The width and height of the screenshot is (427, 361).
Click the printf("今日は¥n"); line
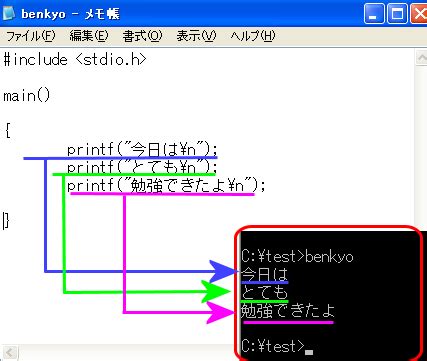pos(142,149)
